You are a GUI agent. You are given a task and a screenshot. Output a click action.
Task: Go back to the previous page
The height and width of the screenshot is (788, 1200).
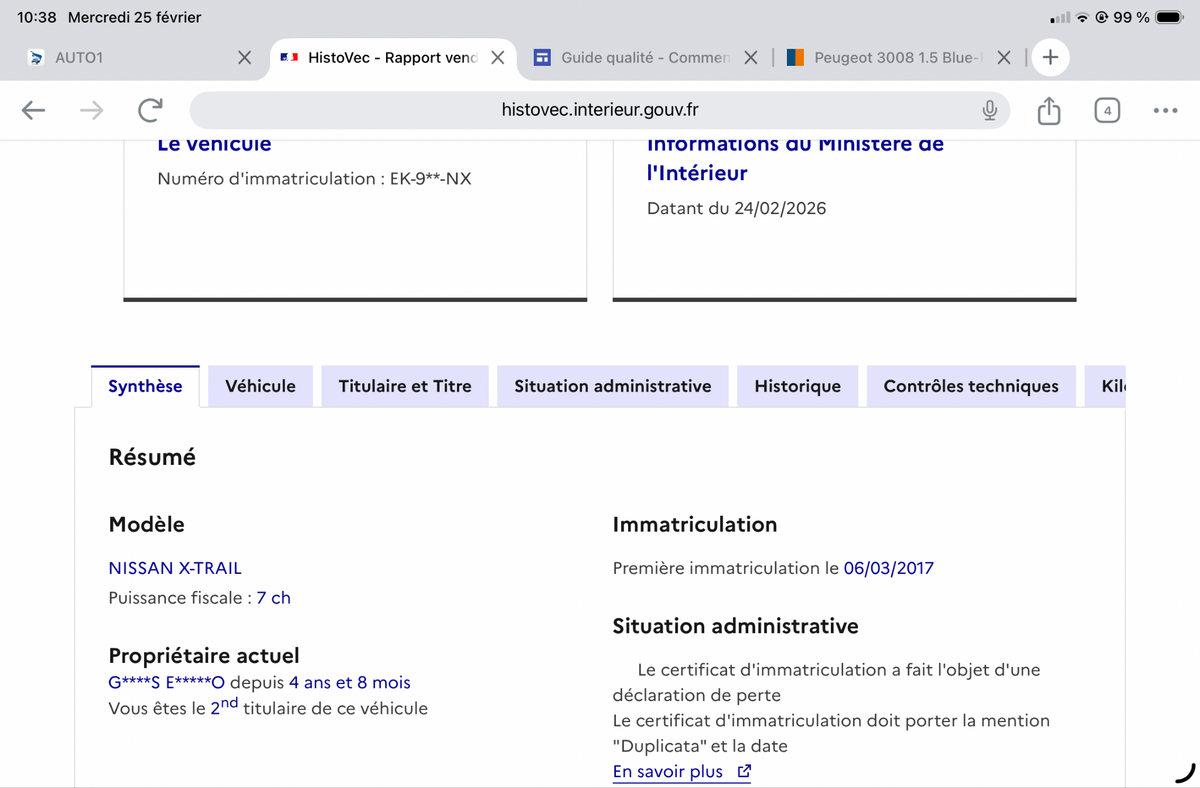click(33, 110)
